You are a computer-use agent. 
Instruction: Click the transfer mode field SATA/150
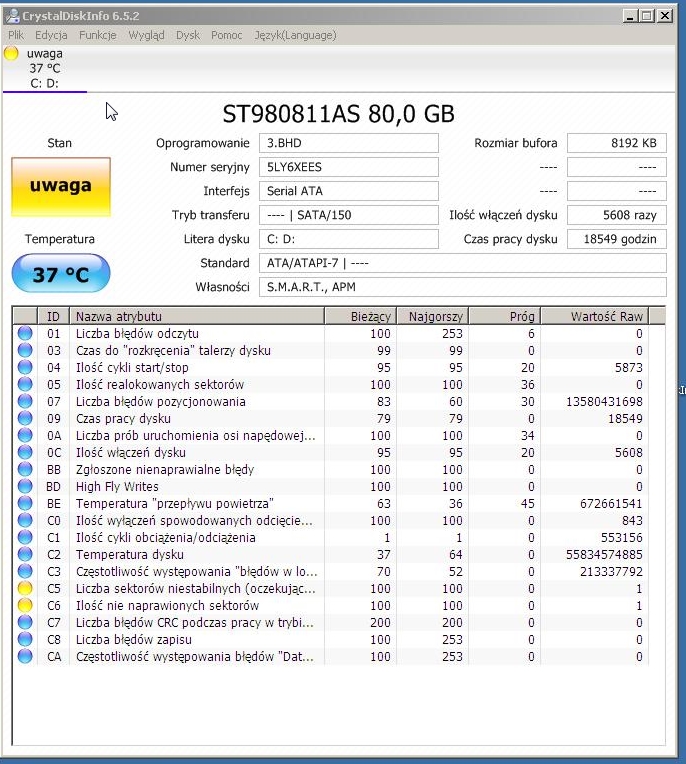coord(349,215)
